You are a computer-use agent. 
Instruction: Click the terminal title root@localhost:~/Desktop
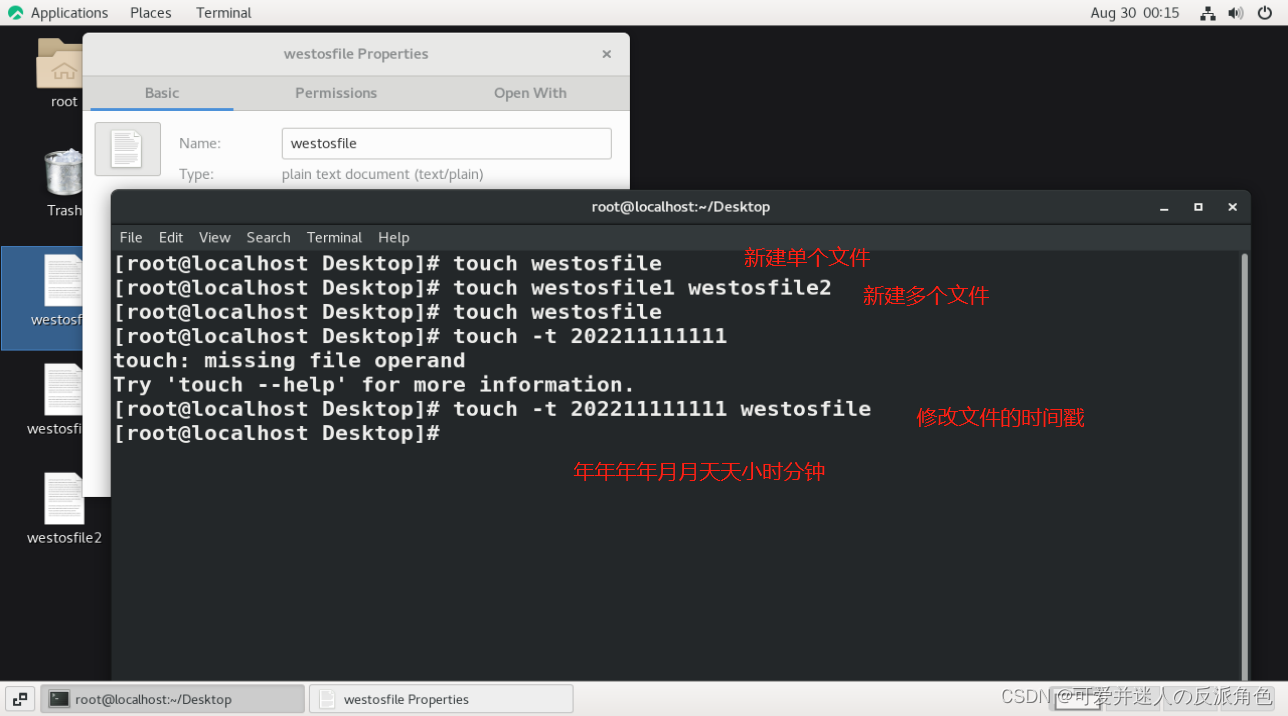tap(680, 207)
